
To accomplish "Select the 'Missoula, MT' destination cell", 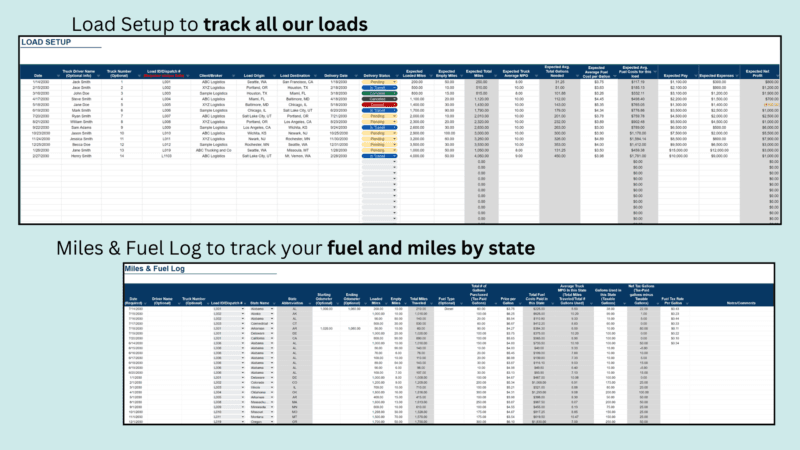I will click(x=298, y=151).
